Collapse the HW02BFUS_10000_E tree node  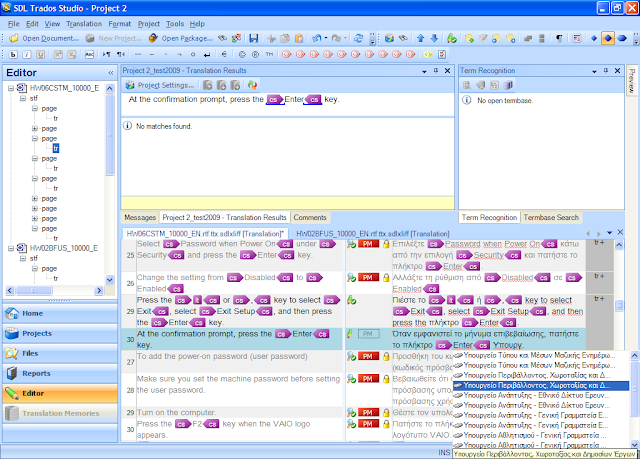pos(11,248)
